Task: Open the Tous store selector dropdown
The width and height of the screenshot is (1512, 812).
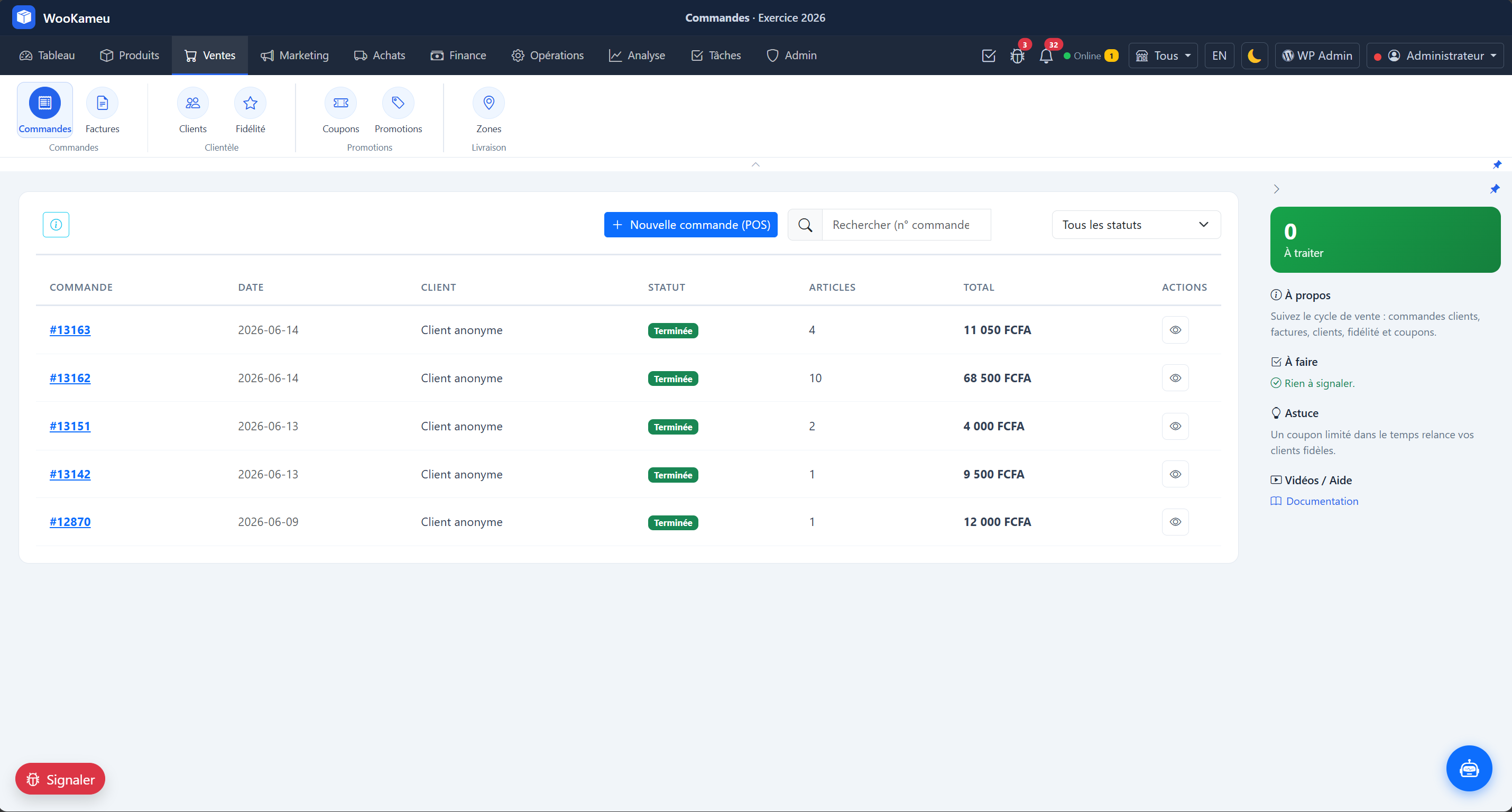Action: (1163, 56)
